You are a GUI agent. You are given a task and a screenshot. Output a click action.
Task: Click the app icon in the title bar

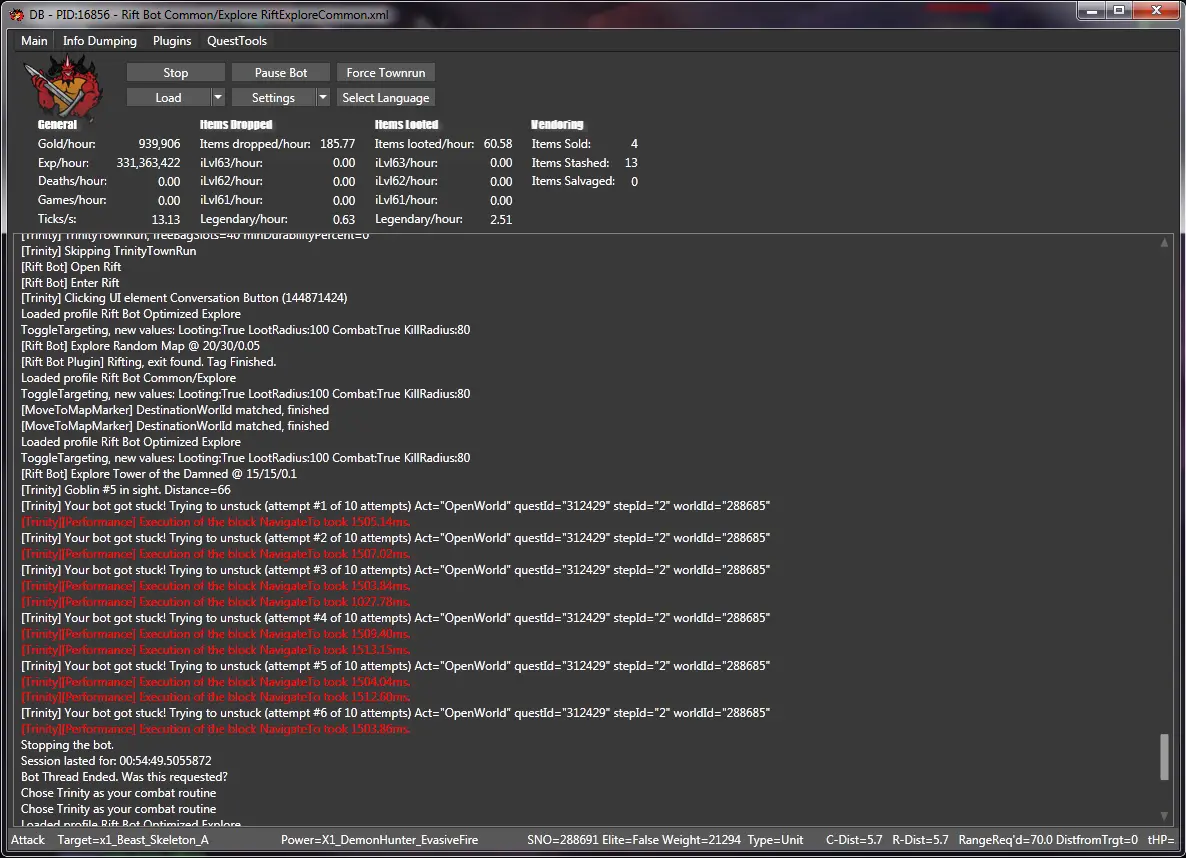[16, 13]
